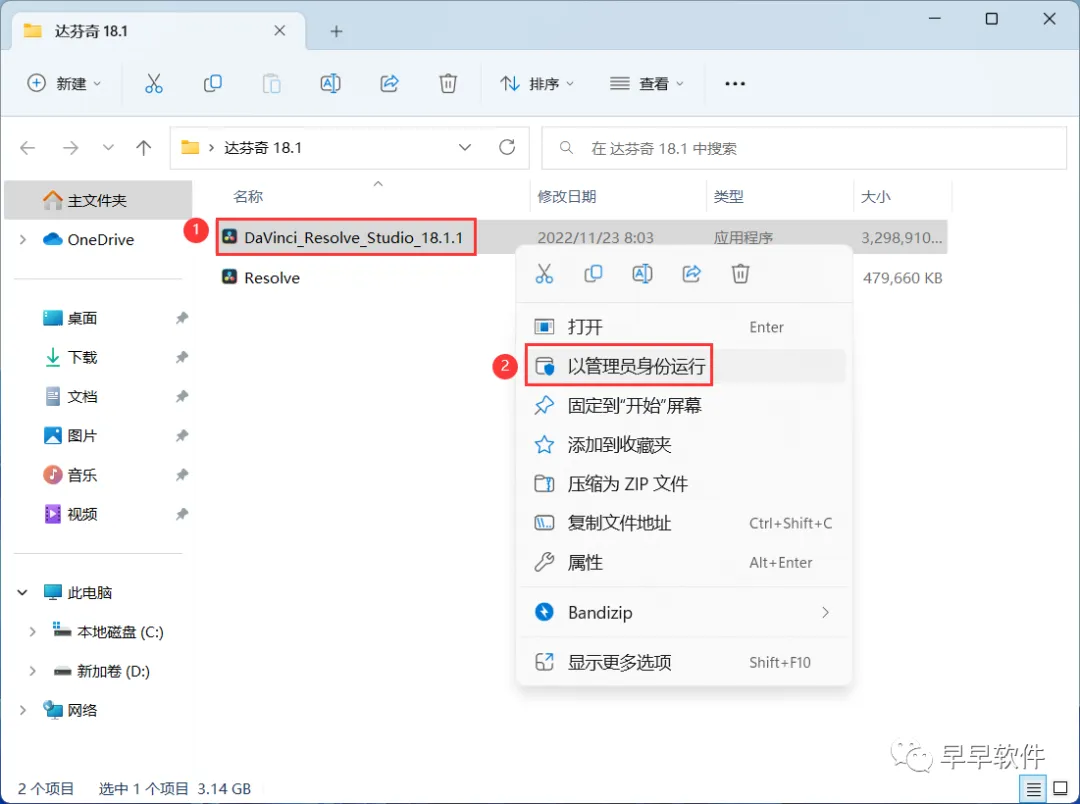Click the Share icon in the top toolbar
The width and height of the screenshot is (1080, 804).
click(x=389, y=83)
